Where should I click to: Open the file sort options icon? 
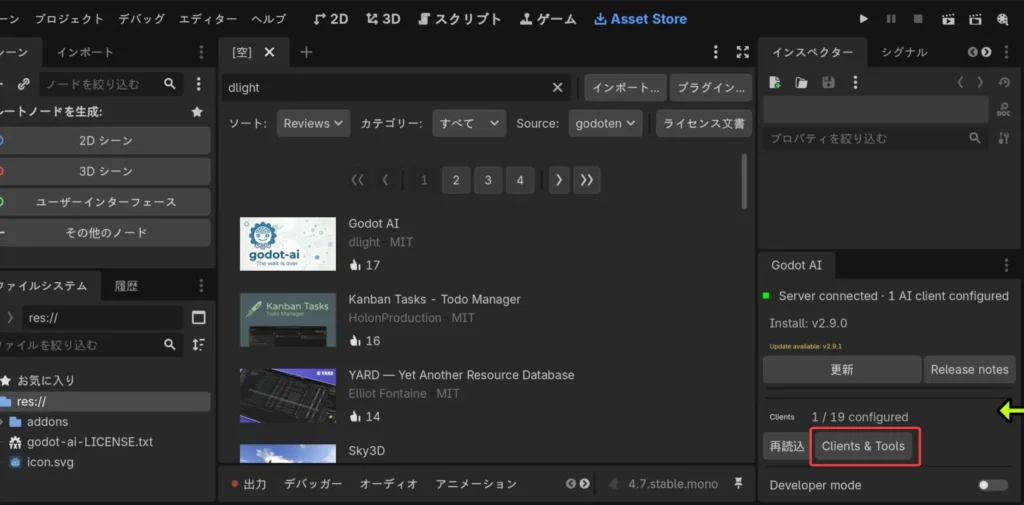tap(199, 345)
